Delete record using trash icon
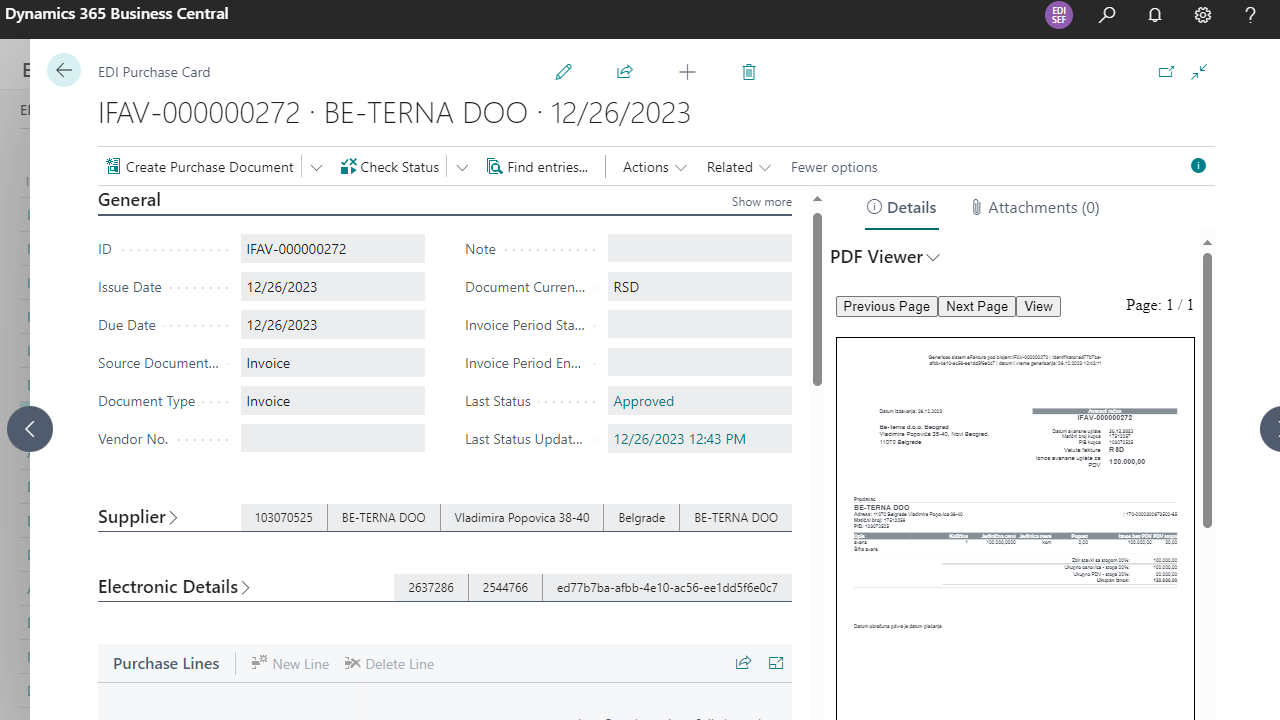Viewport: 1280px width, 720px height. coord(749,72)
